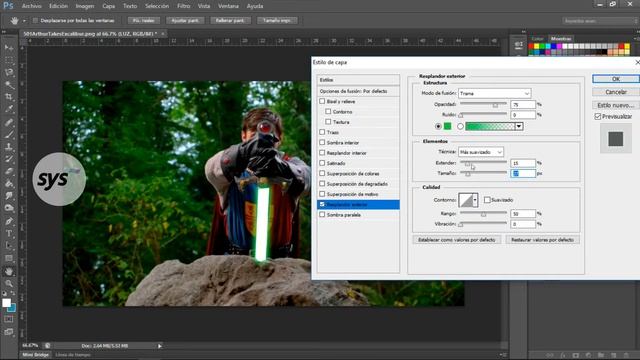
Task: Open Mini Bridge tab
Action: 36,355
